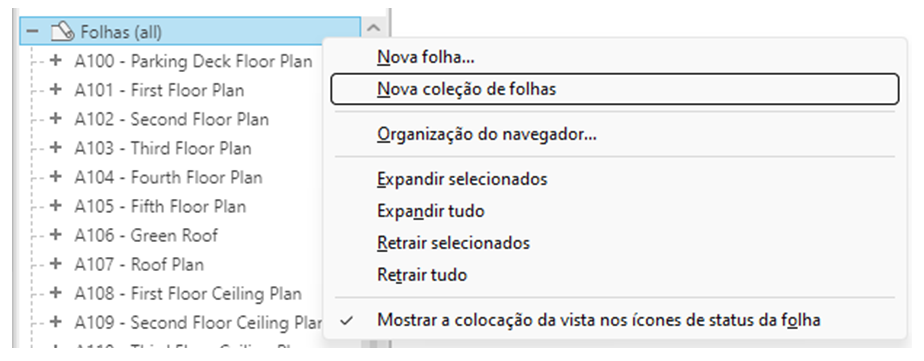Click Expandir selecionados
Viewport: 924px width, 361px height.
(x=462, y=178)
